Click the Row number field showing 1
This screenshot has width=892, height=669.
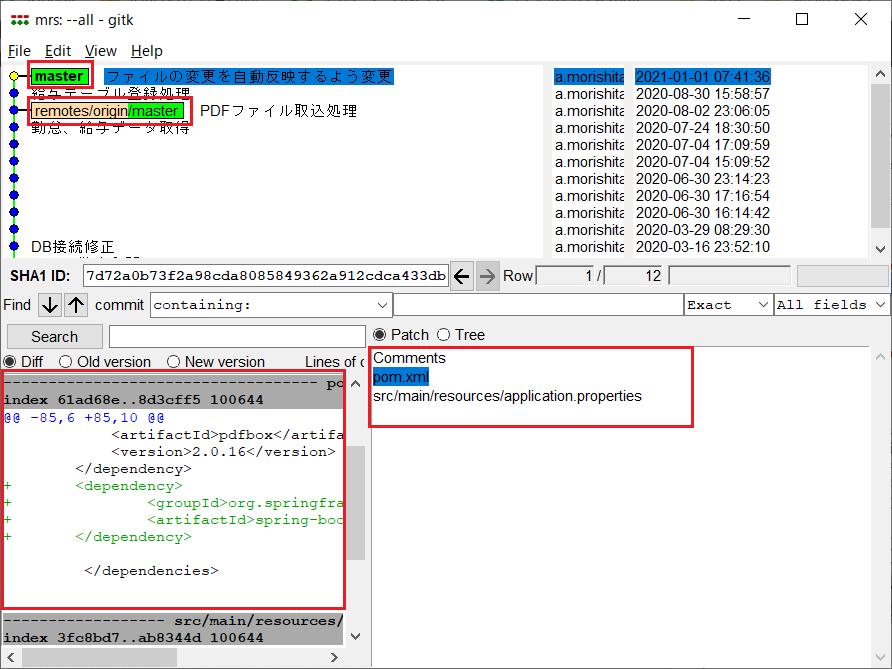click(566, 276)
